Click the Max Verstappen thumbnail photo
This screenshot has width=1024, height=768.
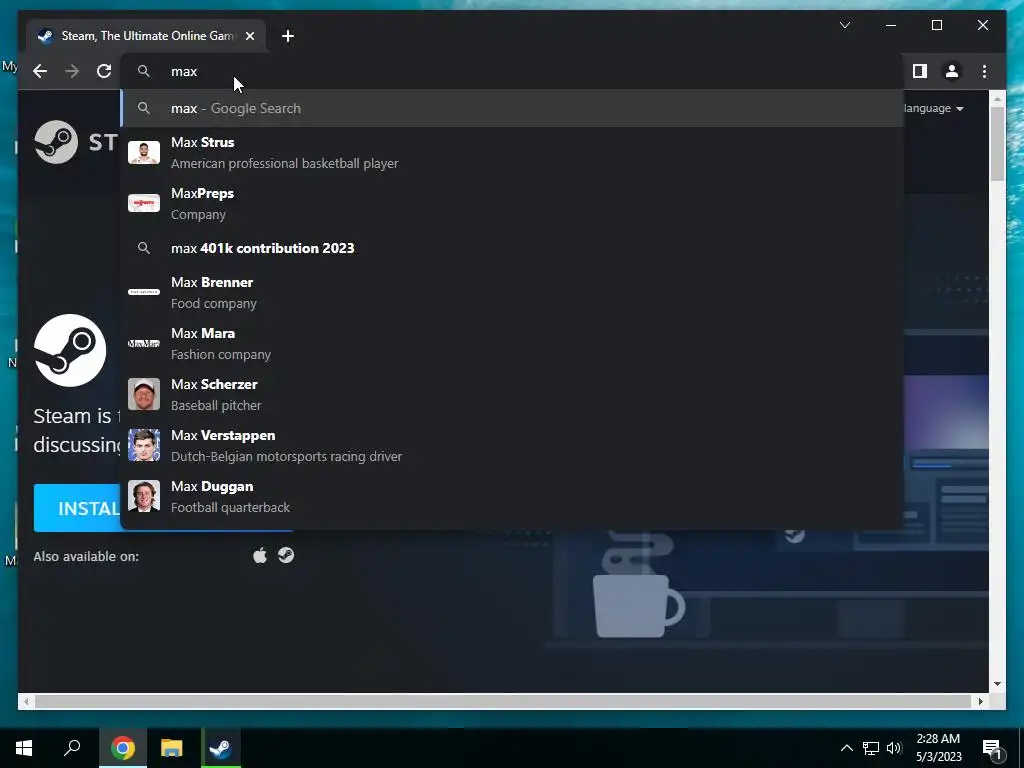point(144,445)
